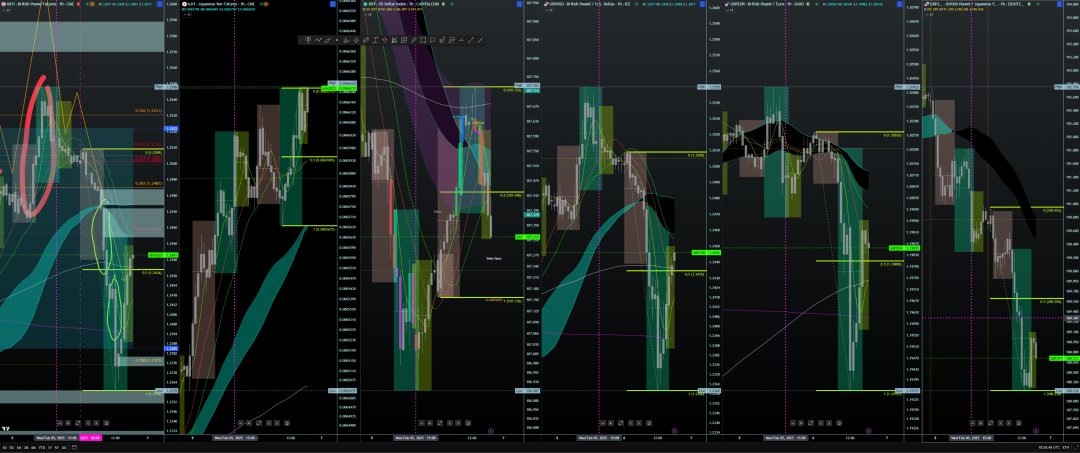
Task: Set range to All
Action: click(x=63, y=447)
